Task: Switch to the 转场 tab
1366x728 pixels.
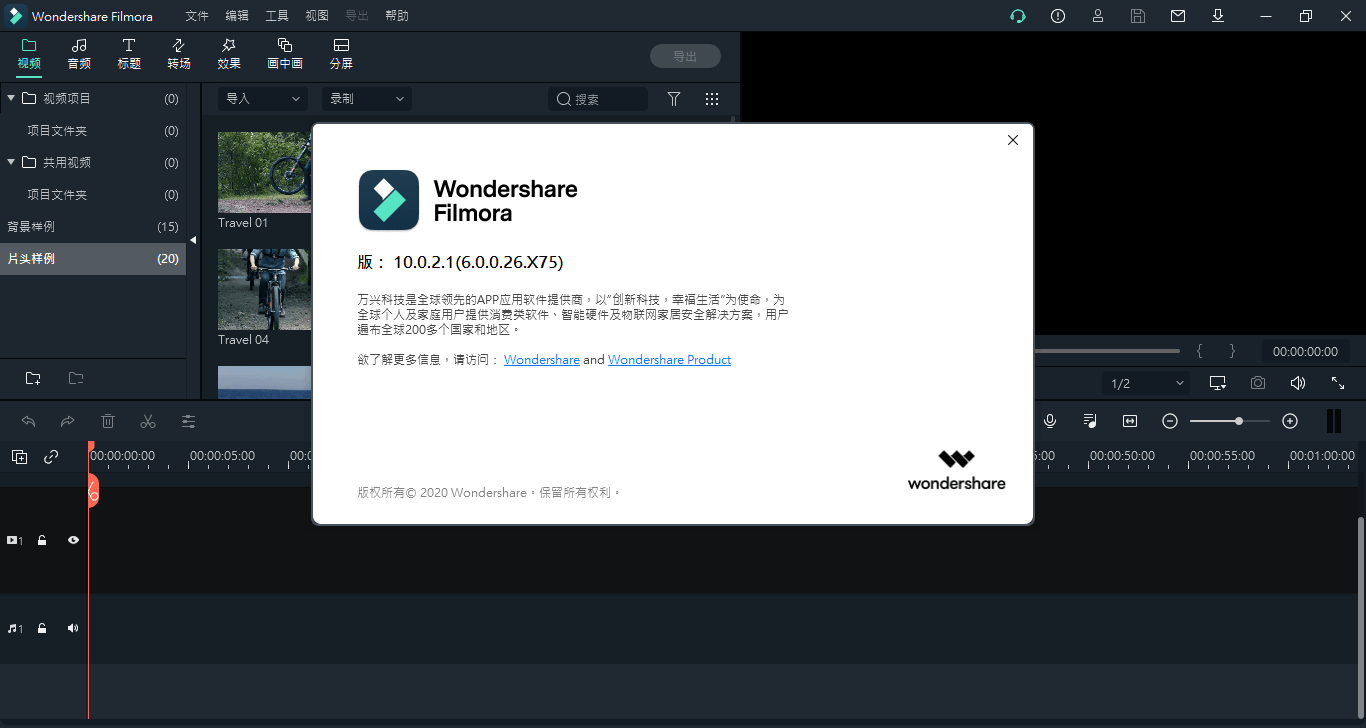Action: (x=179, y=54)
